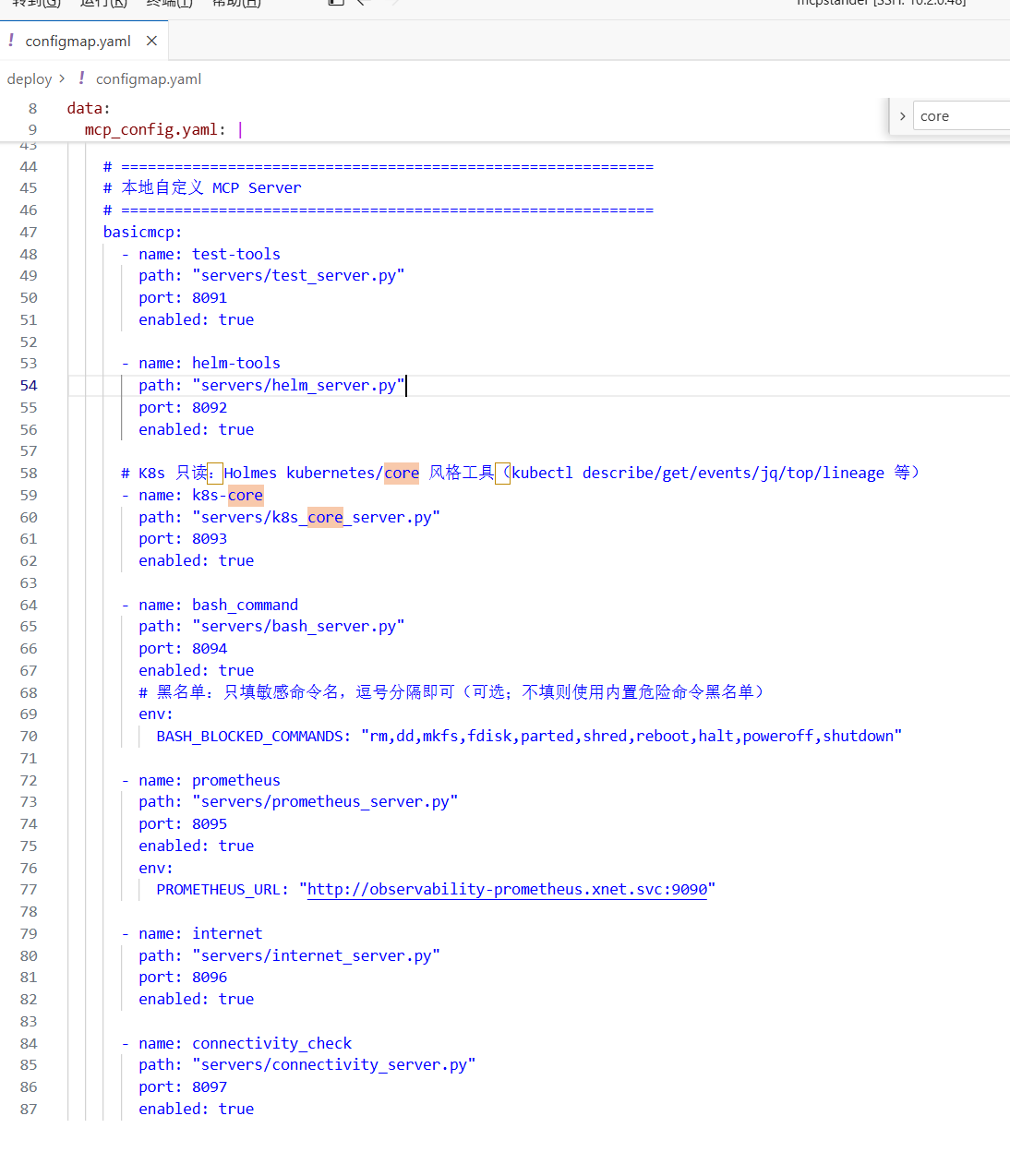Expand the find widget replace toggle

[x=902, y=116]
